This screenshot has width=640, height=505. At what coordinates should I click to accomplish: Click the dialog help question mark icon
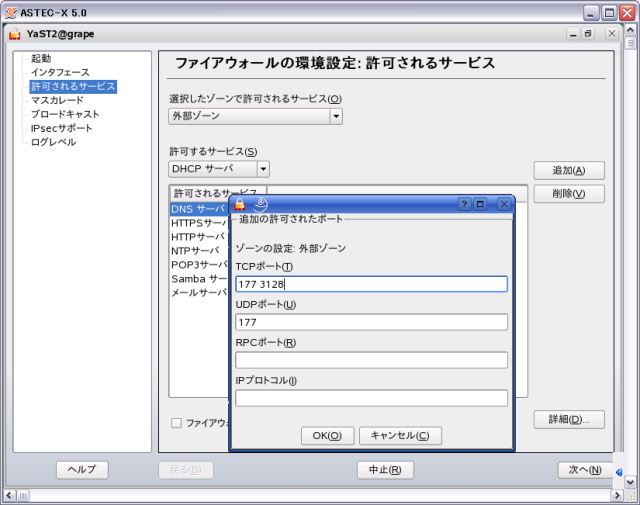[464, 204]
